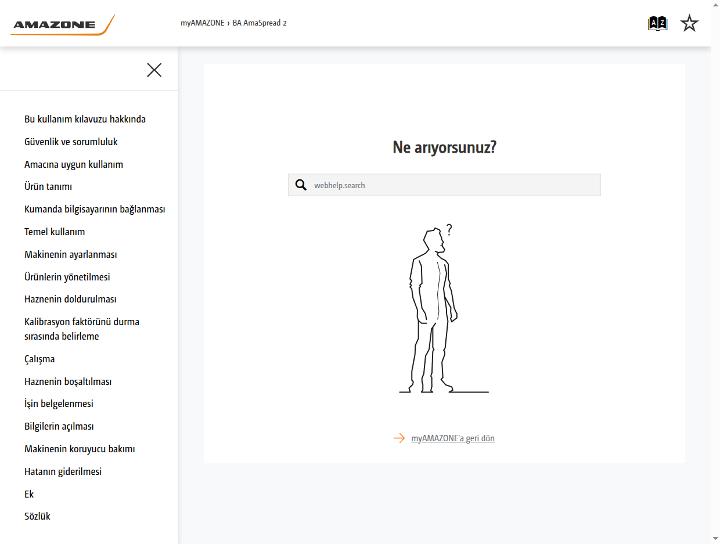Open Makinenin ayarlanması

point(70,254)
